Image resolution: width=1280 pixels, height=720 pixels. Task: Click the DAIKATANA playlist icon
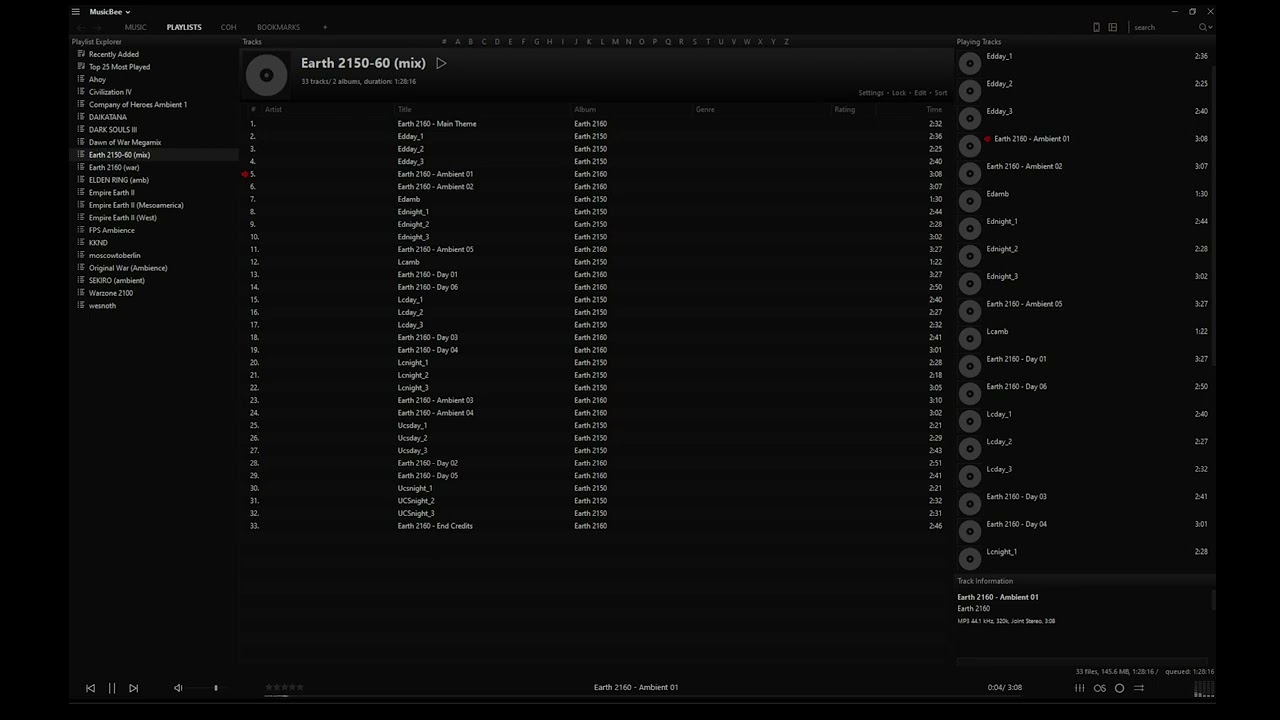[x=80, y=117]
